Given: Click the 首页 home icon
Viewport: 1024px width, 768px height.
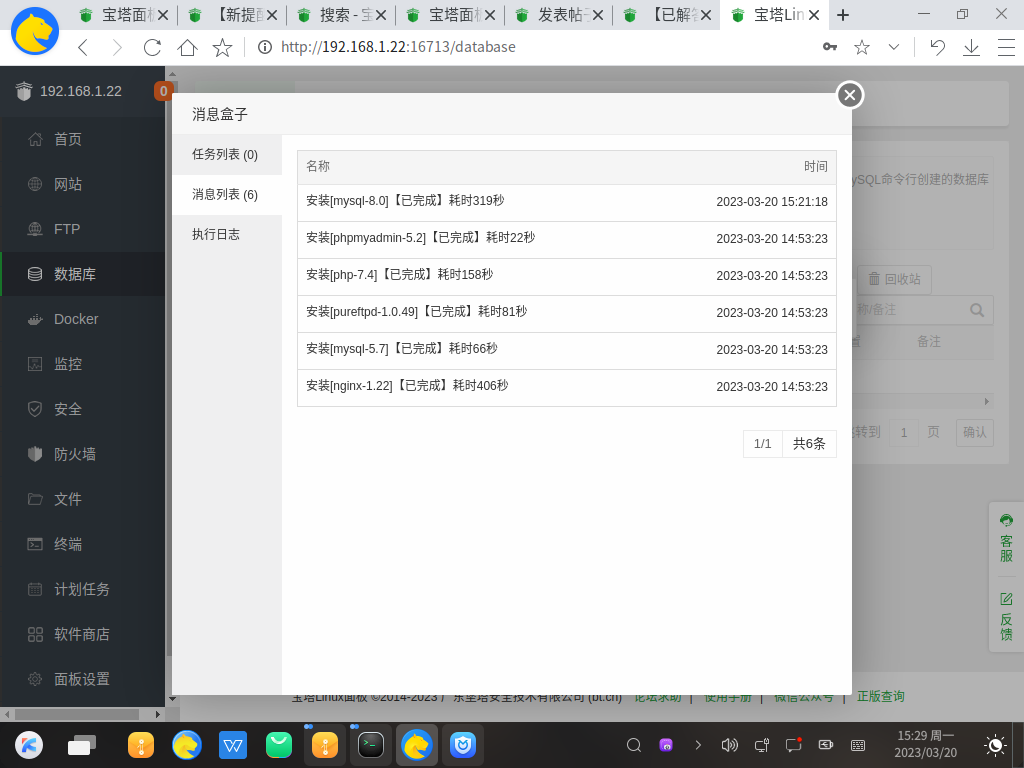Looking at the screenshot, I should point(35,139).
